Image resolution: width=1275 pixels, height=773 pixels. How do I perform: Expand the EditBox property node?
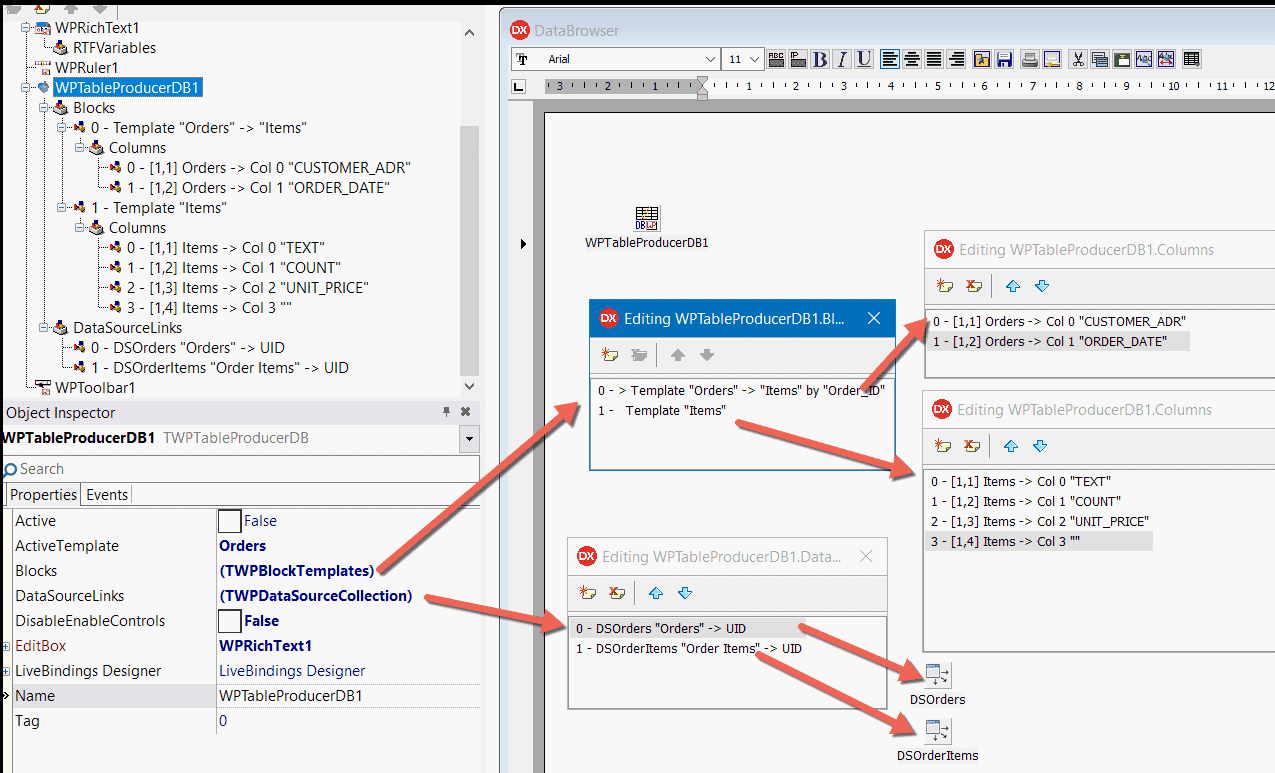[x=7, y=646]
